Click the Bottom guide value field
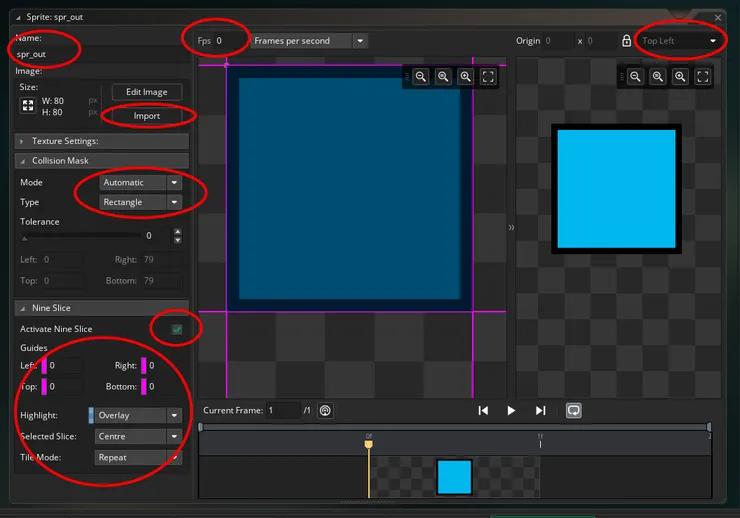Viewport: 740px width, 518px height. click(165, 386)
